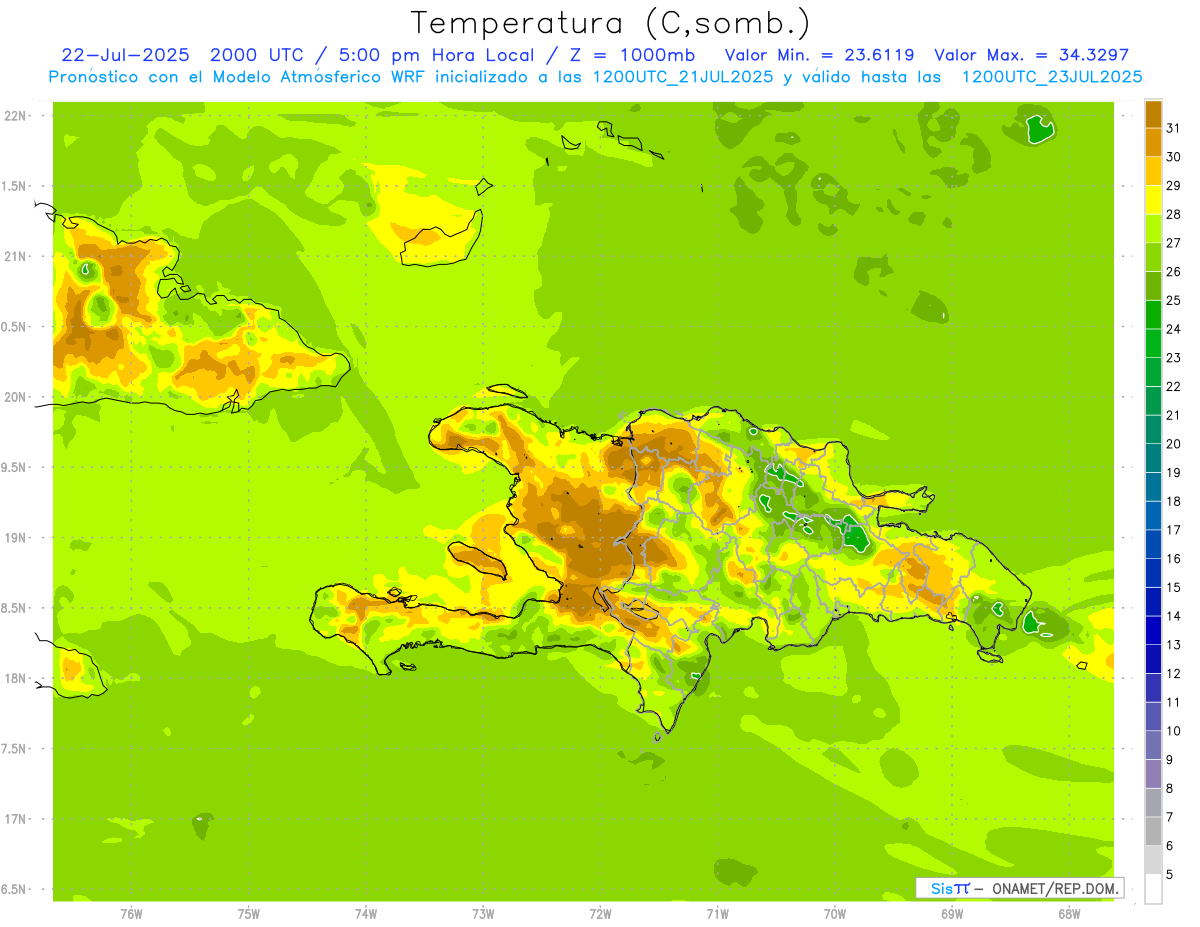Click the "Valor Max. = 34.3297" text

[x=1031, y=55]
